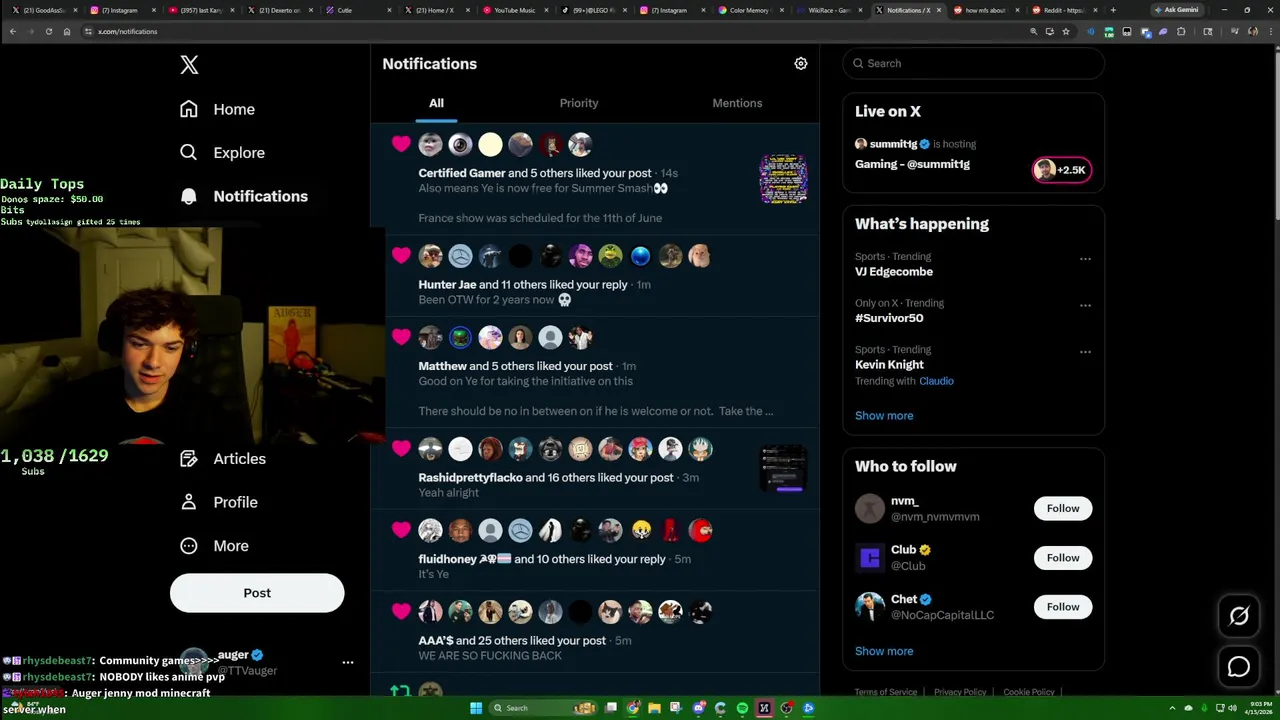Switch to the Color Memory browser tab
This screenshot has width=1280, height=720.
pos(749,10)
